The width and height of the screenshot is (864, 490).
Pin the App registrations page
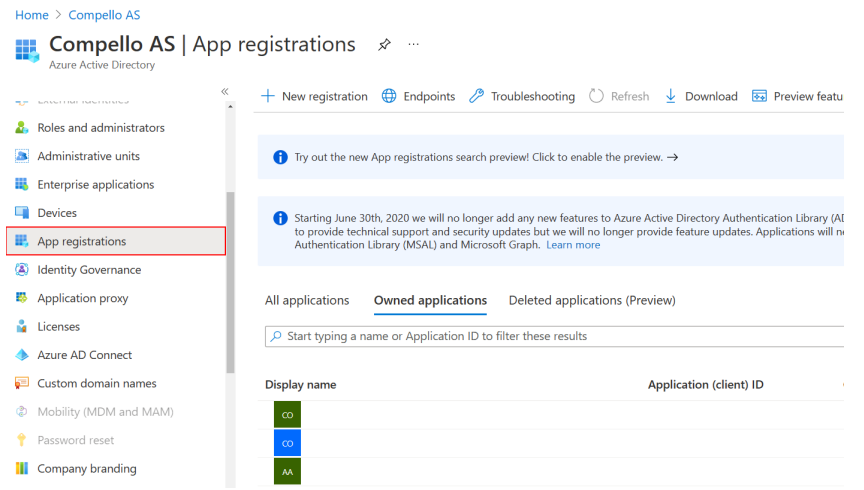[x=384, y=45]
